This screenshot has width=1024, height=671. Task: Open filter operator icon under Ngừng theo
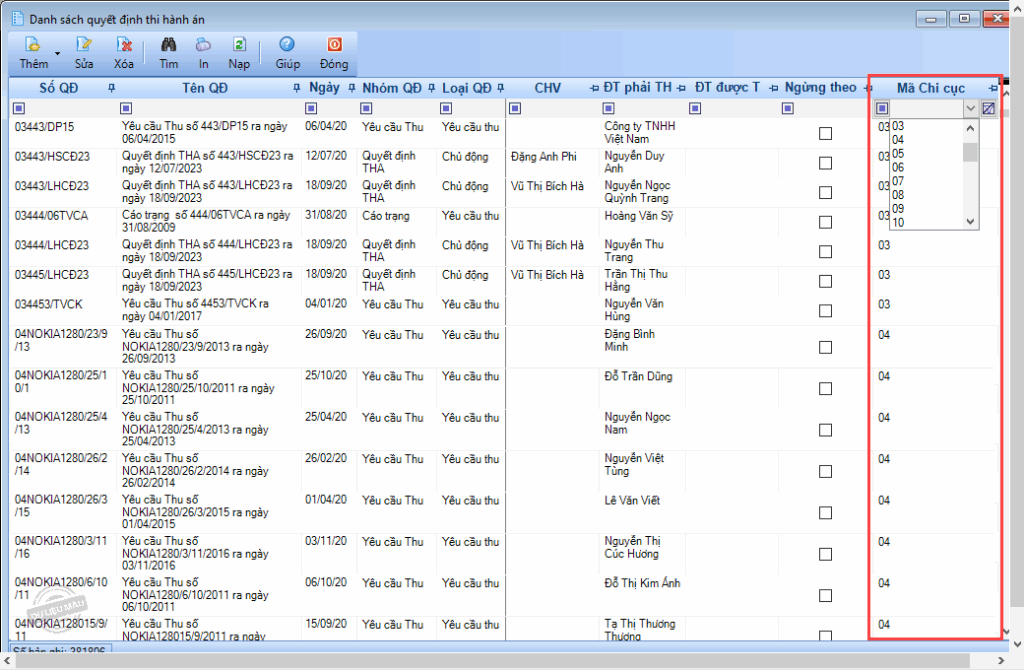(788, 108)
